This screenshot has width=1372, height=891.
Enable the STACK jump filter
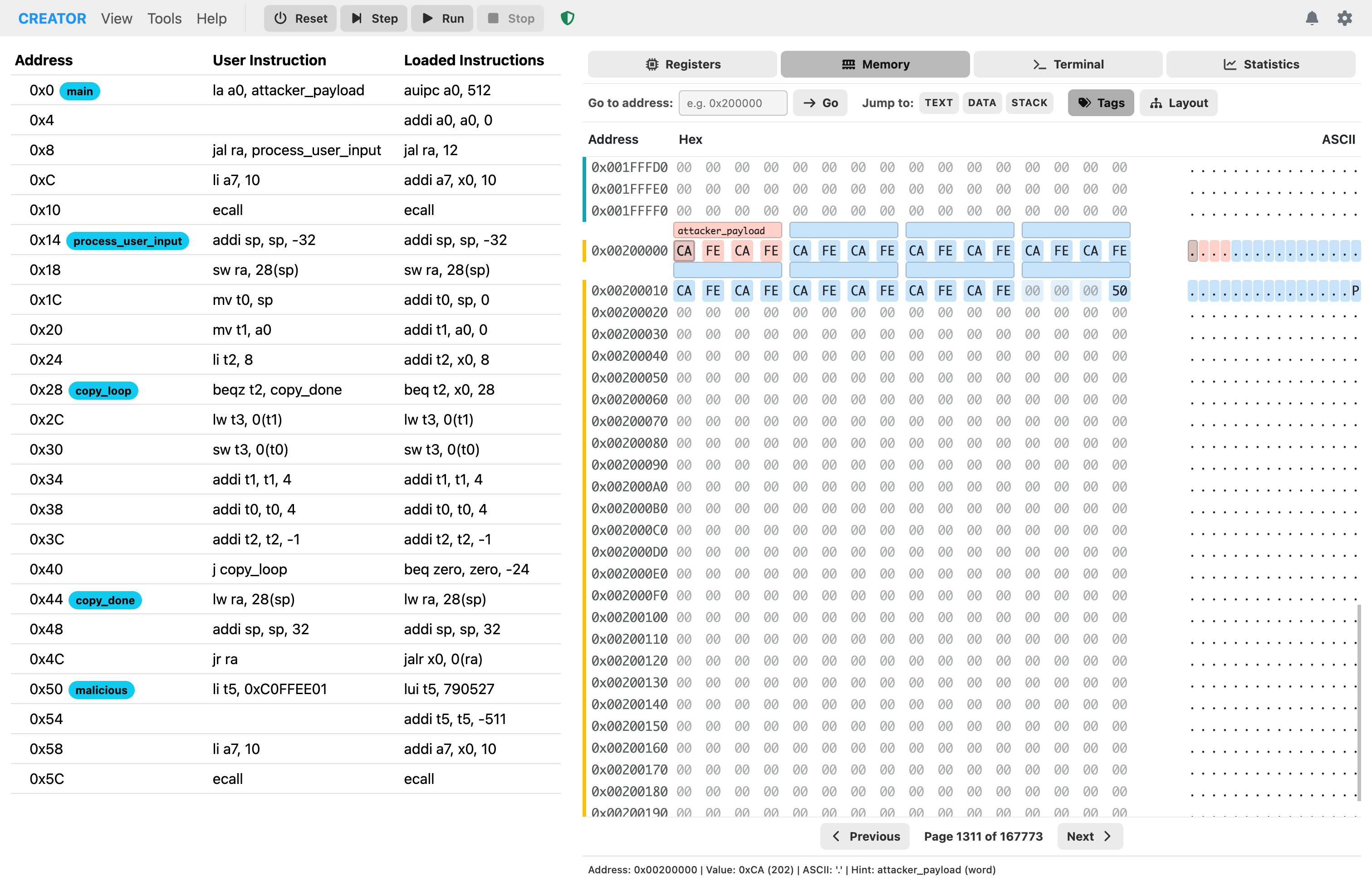click(1029, 103)
